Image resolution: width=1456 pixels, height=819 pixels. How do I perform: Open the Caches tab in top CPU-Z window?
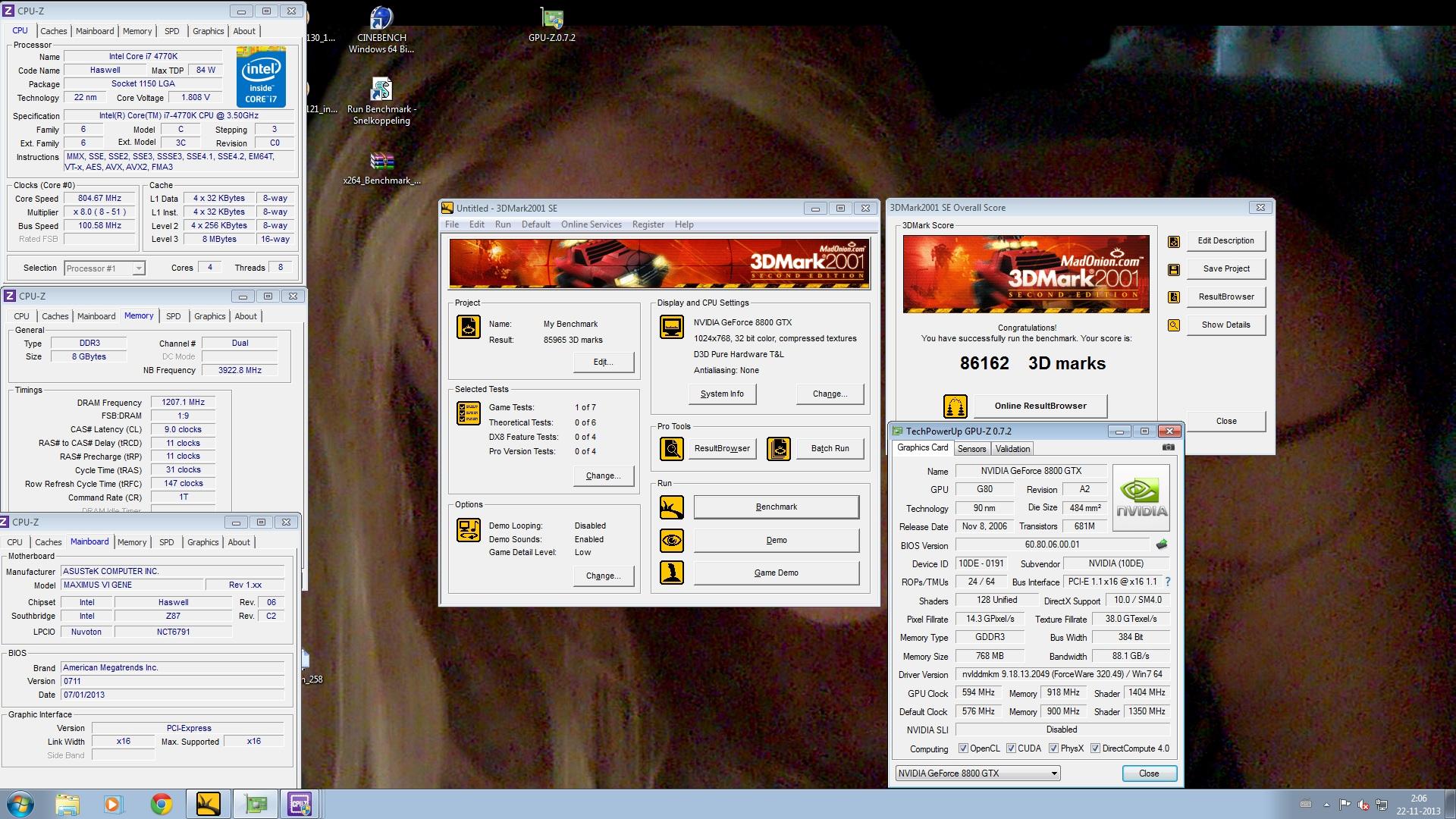(54, 31)
